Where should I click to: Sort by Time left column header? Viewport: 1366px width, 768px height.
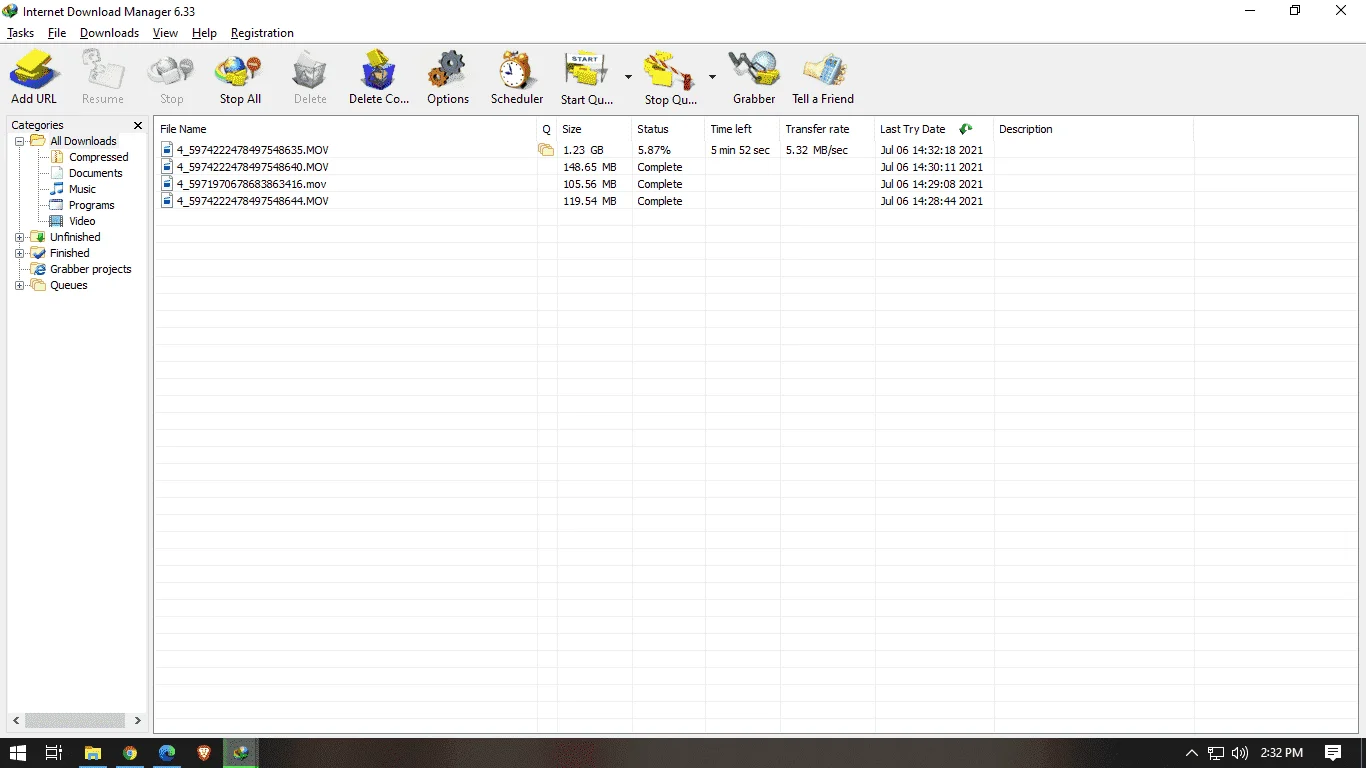click(742, 129)
